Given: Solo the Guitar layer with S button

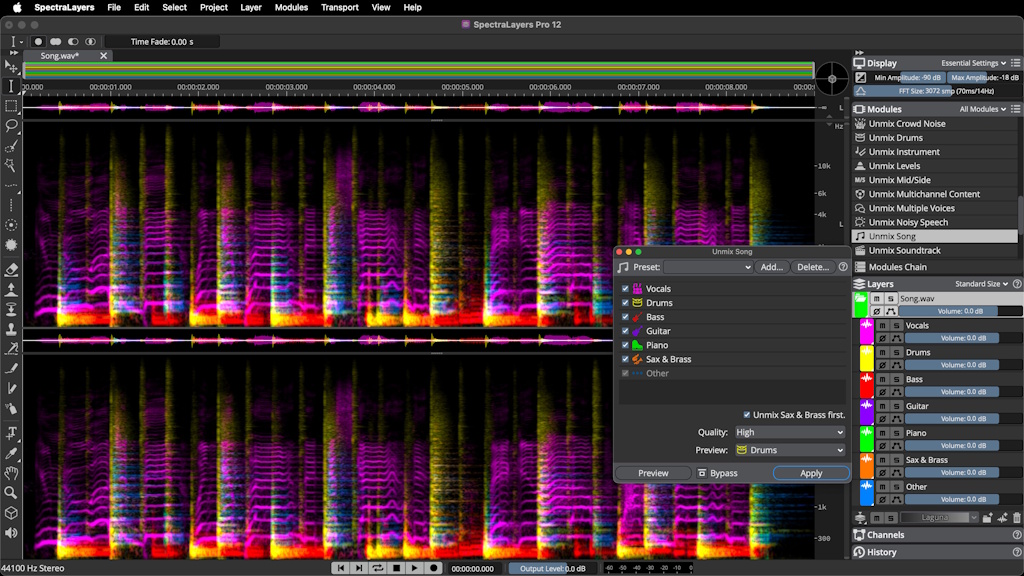Looking at the screenshot, I should pos(897,406).
